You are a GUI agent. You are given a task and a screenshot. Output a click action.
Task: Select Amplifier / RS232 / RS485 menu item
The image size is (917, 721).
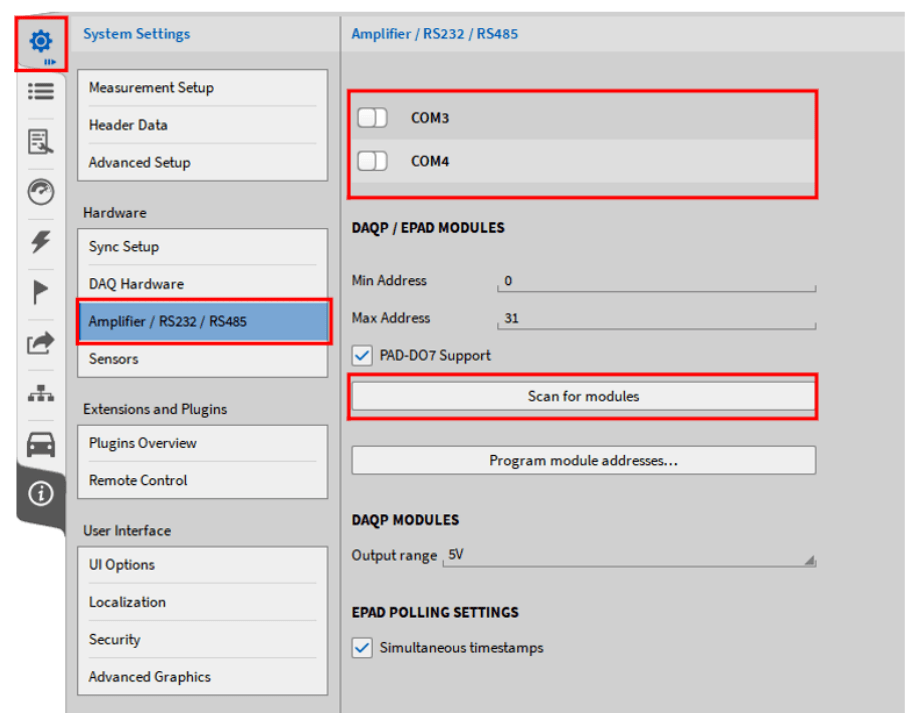[203, 321]
